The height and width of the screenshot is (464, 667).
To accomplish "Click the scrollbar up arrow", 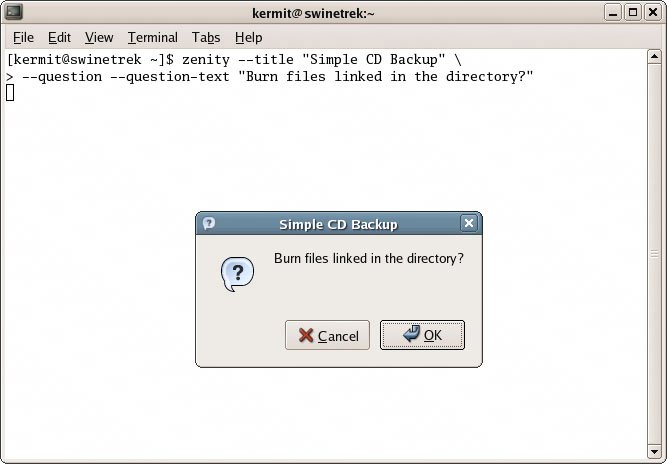I will 656,58.
